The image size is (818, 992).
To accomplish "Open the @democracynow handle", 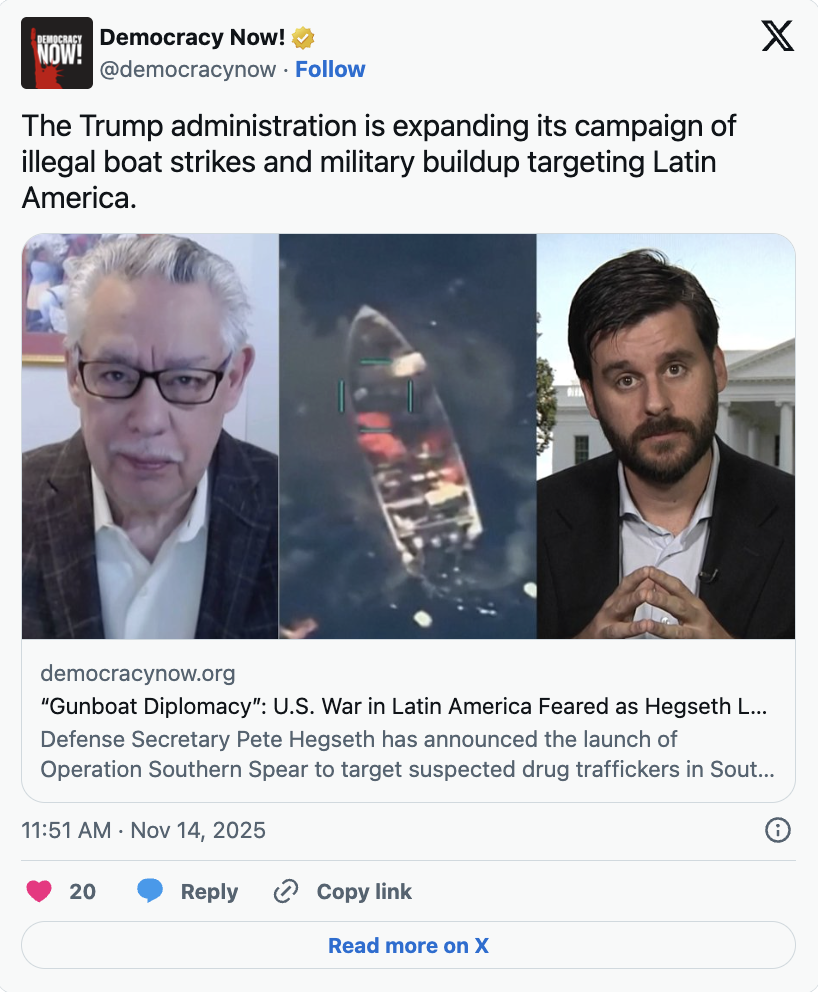I will (x=188, y=69).
